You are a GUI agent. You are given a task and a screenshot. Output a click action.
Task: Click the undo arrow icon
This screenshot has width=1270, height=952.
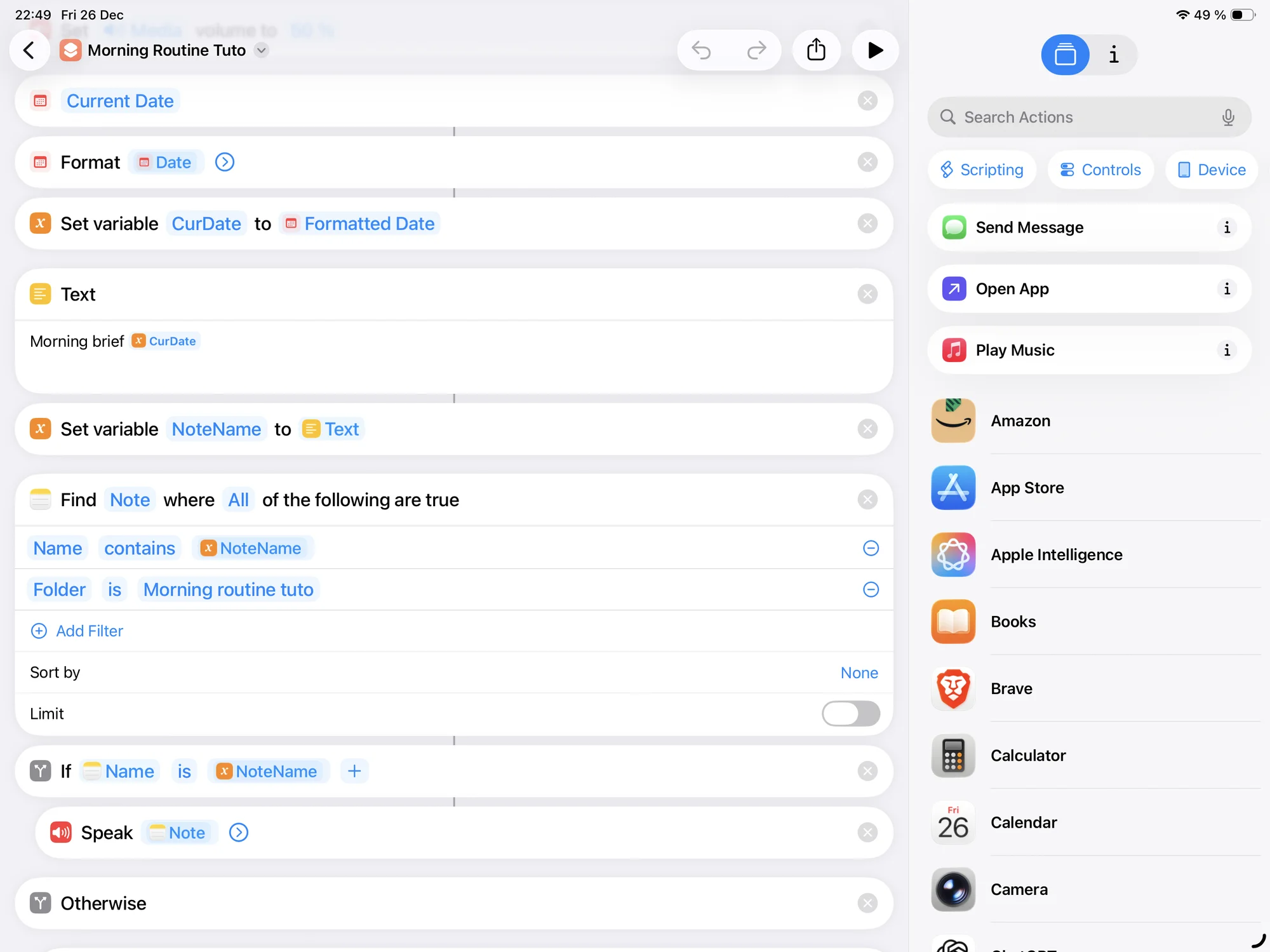coord(702,50)
